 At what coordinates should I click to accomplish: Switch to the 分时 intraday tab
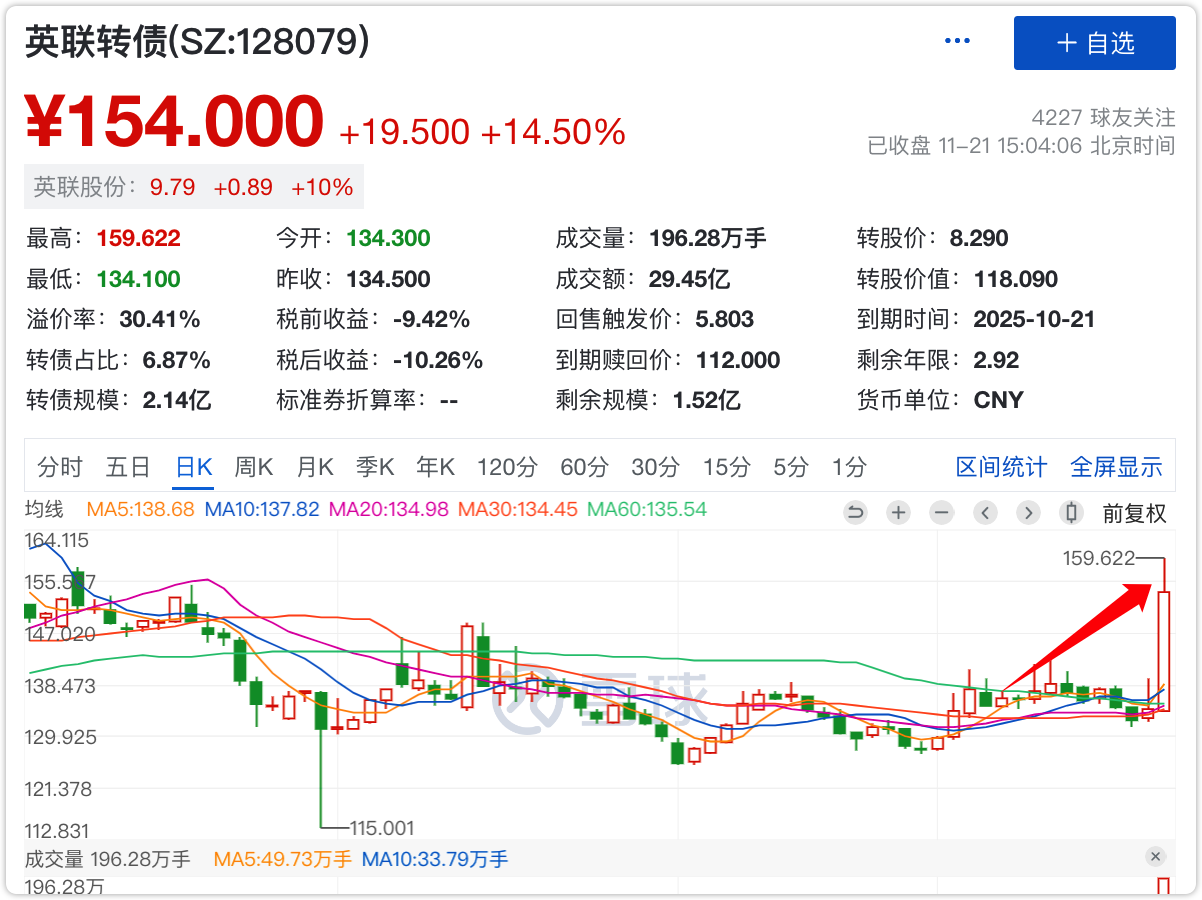60,467
